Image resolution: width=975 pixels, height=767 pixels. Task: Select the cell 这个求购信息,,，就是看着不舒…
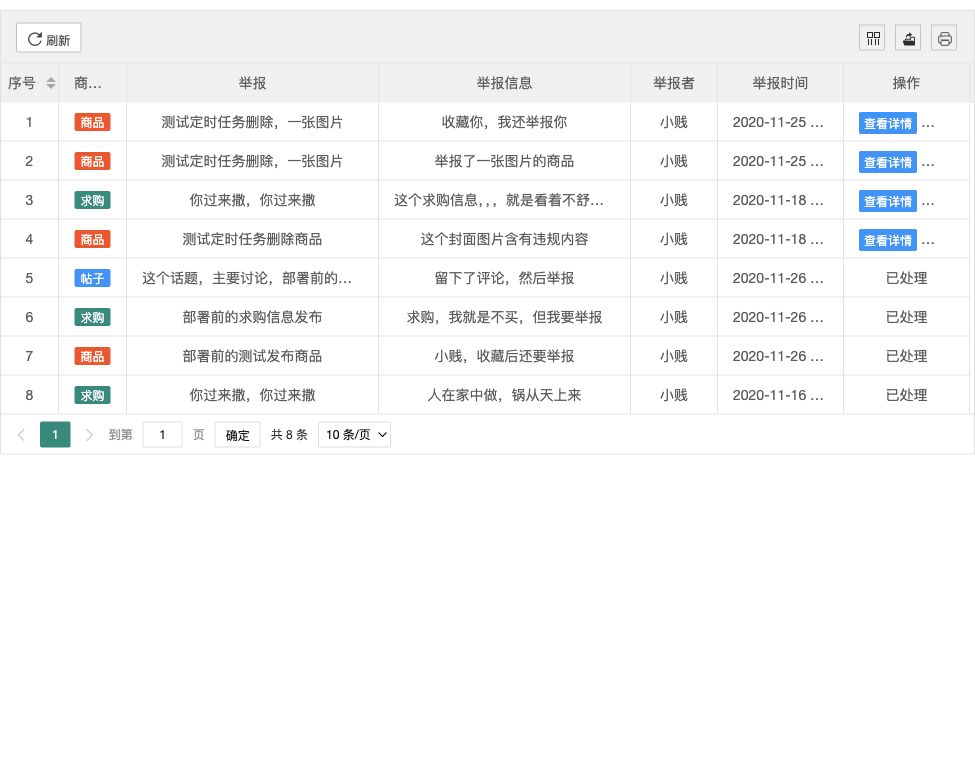504,200
